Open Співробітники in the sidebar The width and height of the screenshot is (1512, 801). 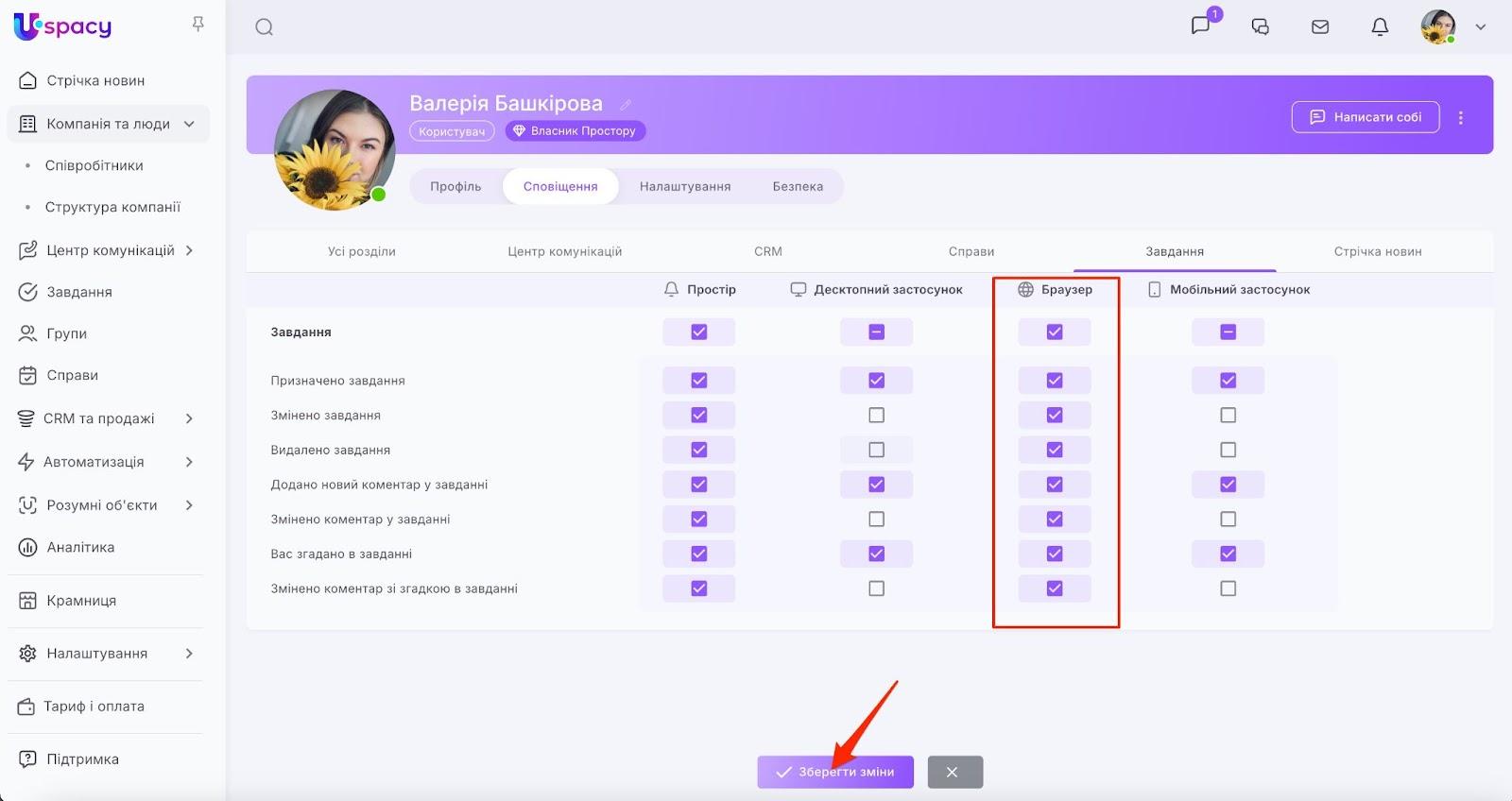pos(94,165)
